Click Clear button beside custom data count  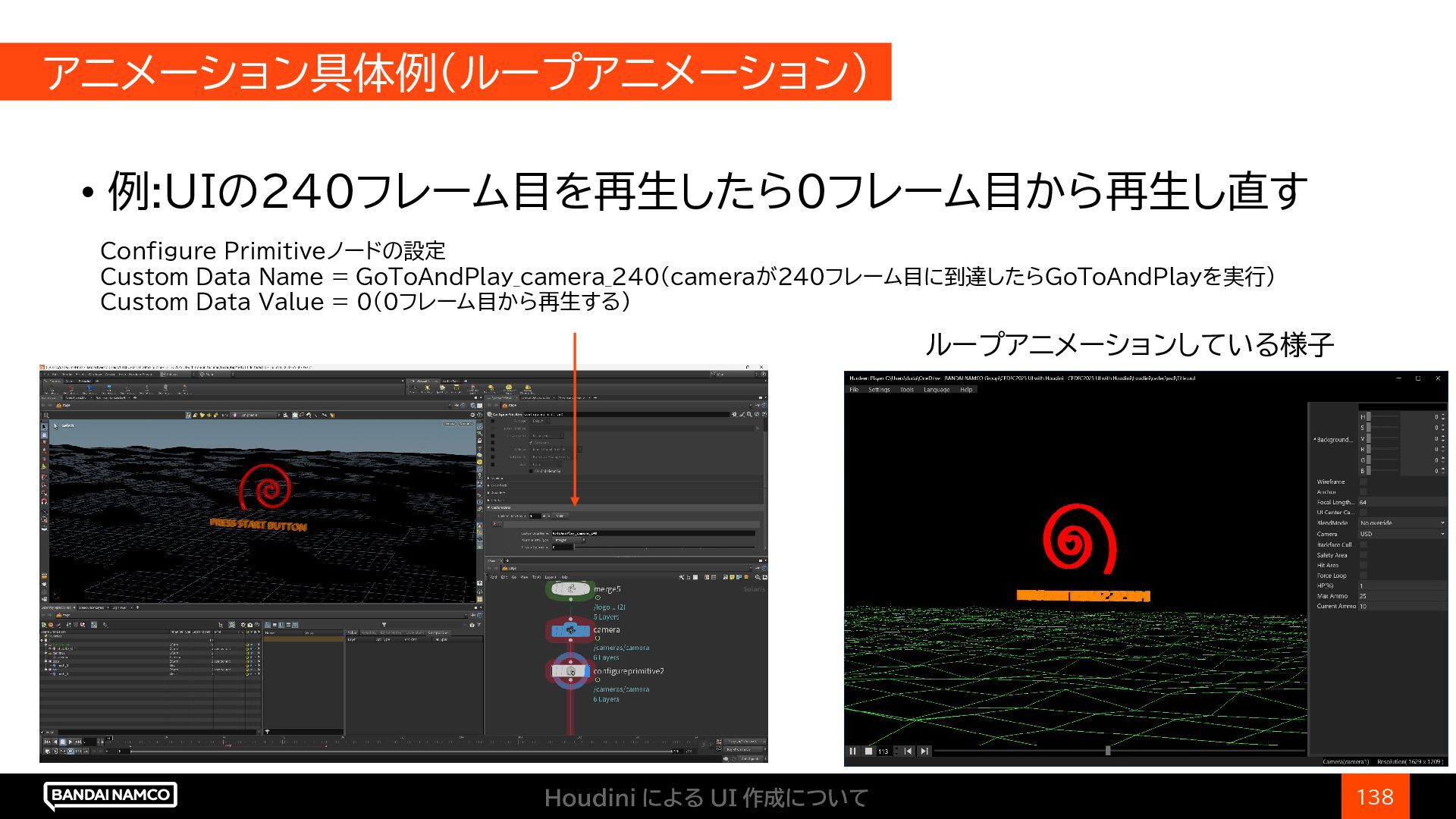pyautogui.click(x=560, y=516)
